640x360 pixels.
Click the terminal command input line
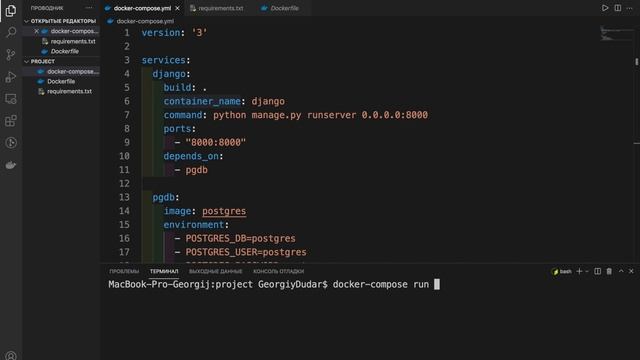click(x=274, y=284)
